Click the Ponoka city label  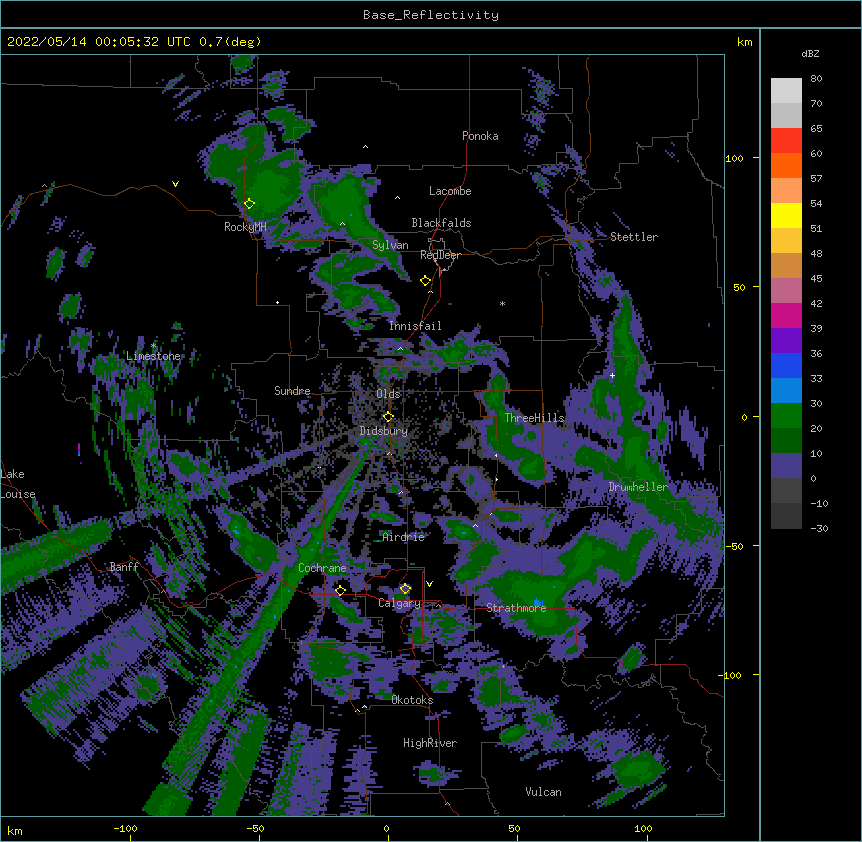tap(480, 136)
